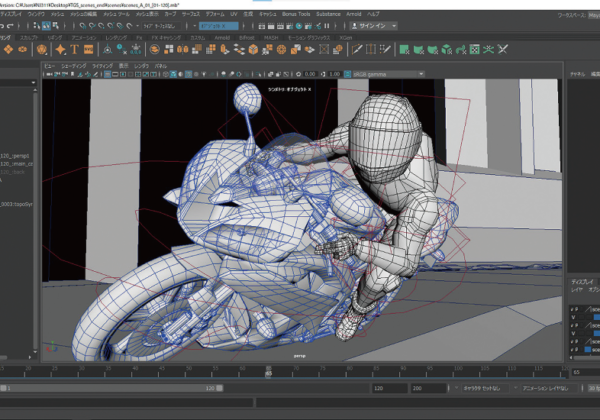Click the viewport Lighting panel menu

click(x=103, y=65)
